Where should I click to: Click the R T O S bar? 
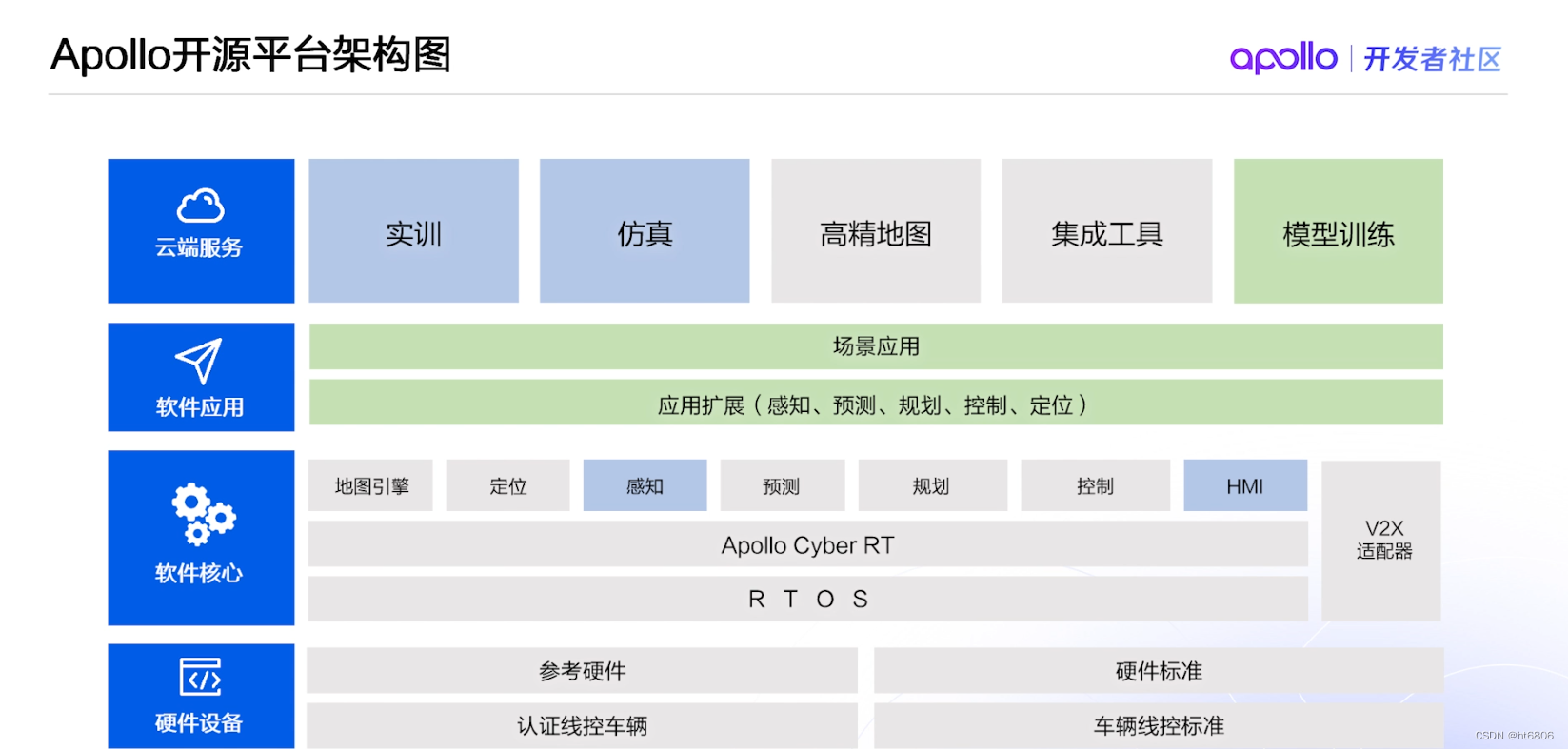tap(808, 599)
